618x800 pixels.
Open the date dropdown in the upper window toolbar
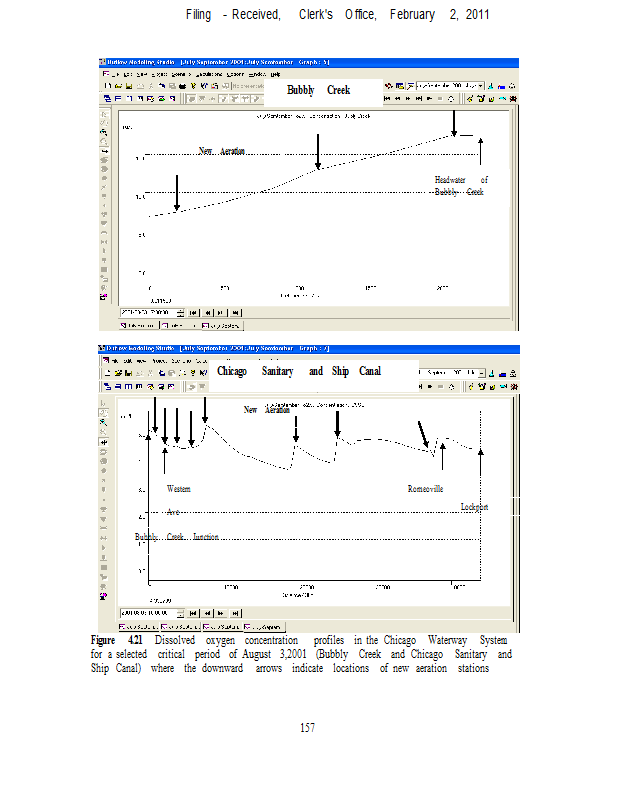coord(479,87)
